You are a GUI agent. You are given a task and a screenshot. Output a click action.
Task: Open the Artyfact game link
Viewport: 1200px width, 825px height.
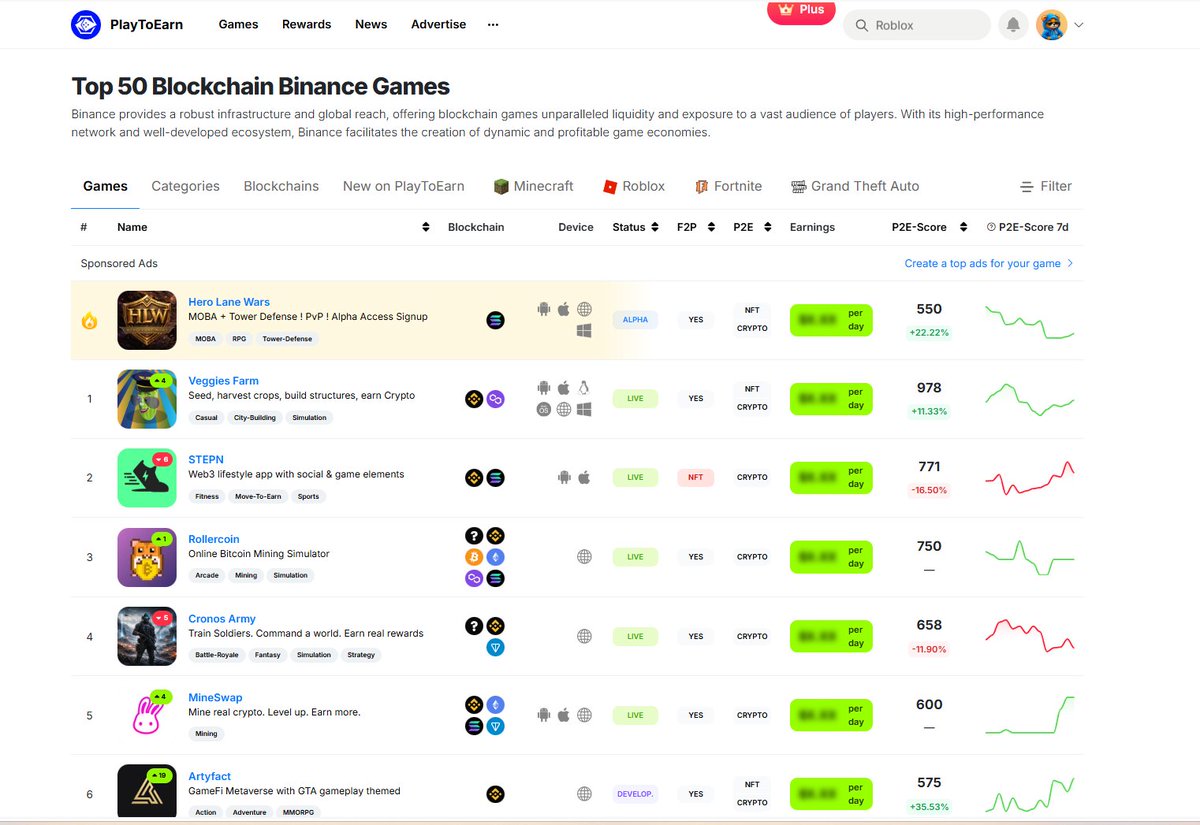tap(209, 776)
